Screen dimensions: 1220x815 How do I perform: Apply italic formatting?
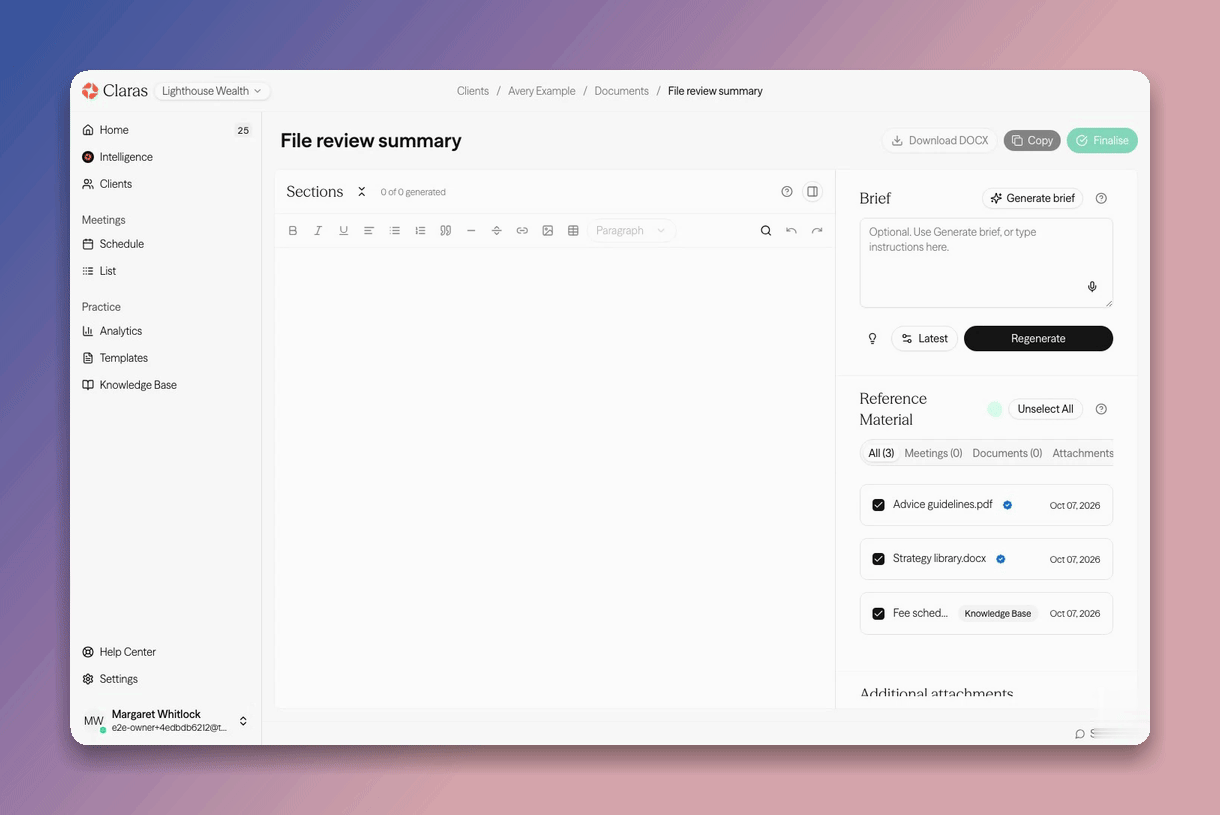tap(318, 231)
